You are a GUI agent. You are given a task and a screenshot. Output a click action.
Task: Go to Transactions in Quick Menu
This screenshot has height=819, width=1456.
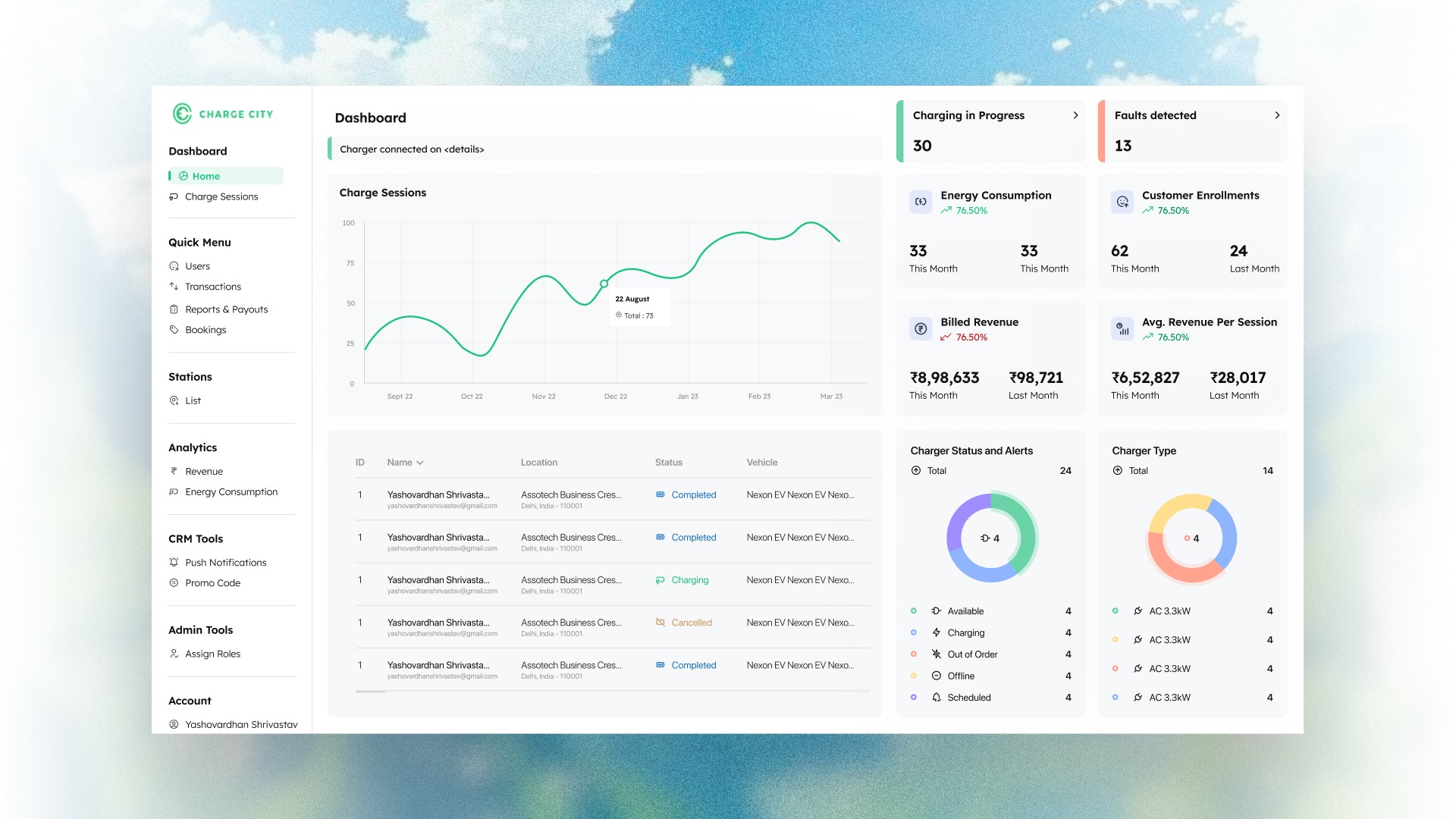[212, 287]
